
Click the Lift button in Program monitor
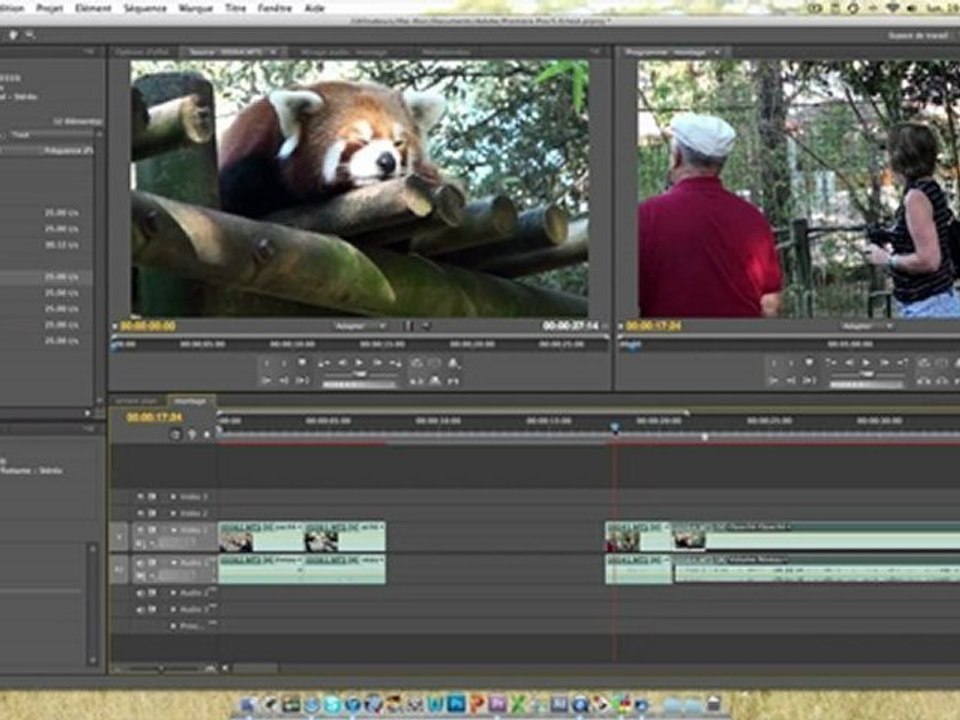click(x=923, y=381)
